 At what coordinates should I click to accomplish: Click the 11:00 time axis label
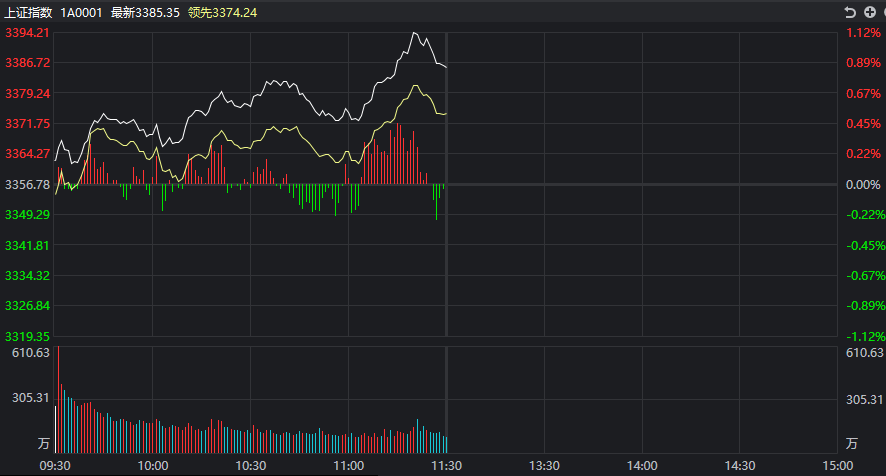[x=349, y=466]
